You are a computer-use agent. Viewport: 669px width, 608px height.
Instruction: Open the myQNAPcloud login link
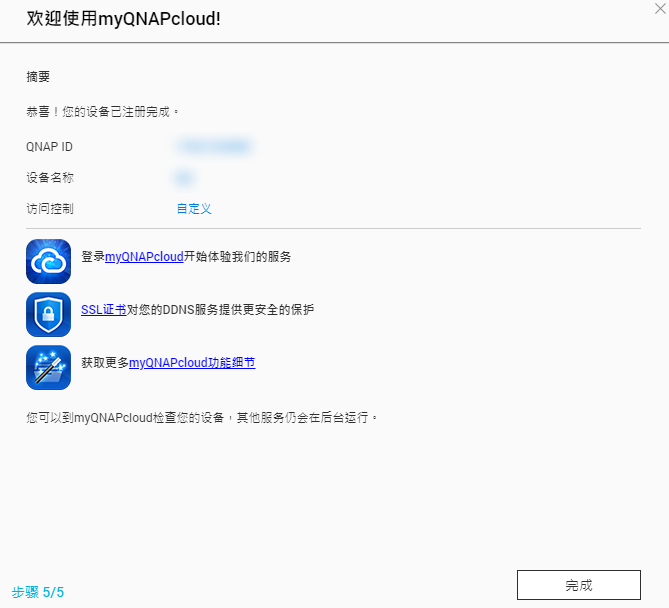pyautogui.click(x=144, y=257)
